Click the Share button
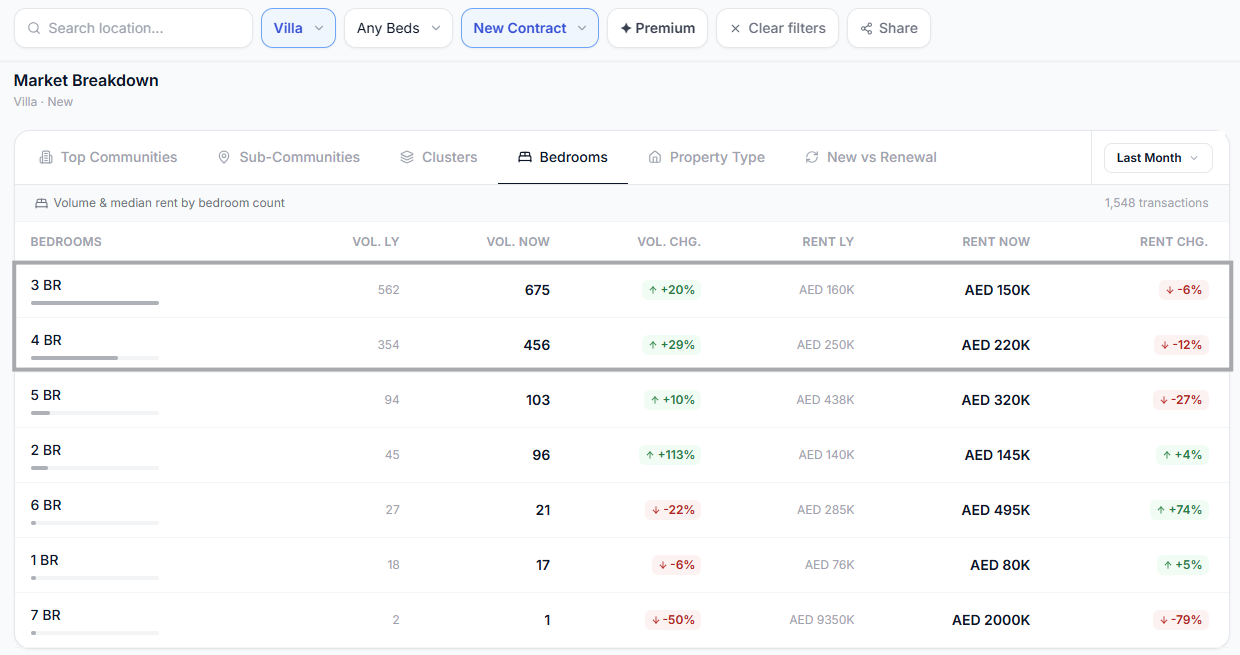Screen dimensions: 1240x655 click(888, 28)
